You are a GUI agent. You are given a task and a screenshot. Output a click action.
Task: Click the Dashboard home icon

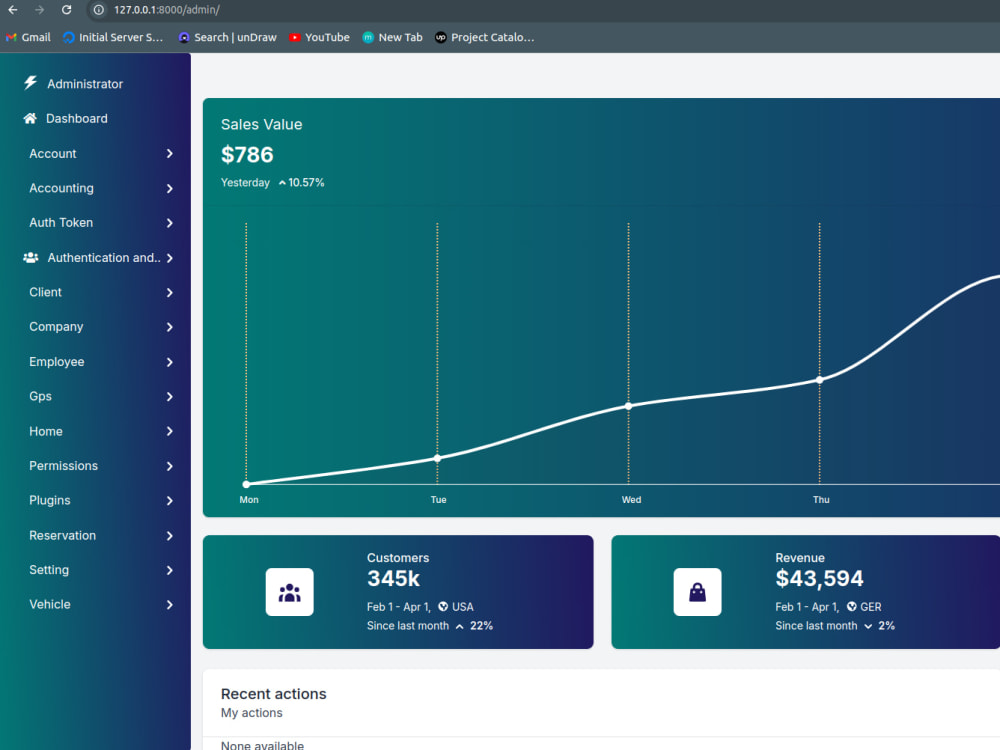coord(30,118)
